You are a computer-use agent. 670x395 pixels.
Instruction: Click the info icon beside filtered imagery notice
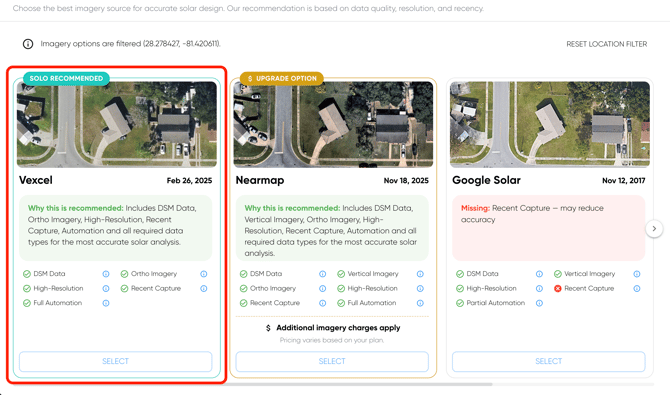pos(28,44)
